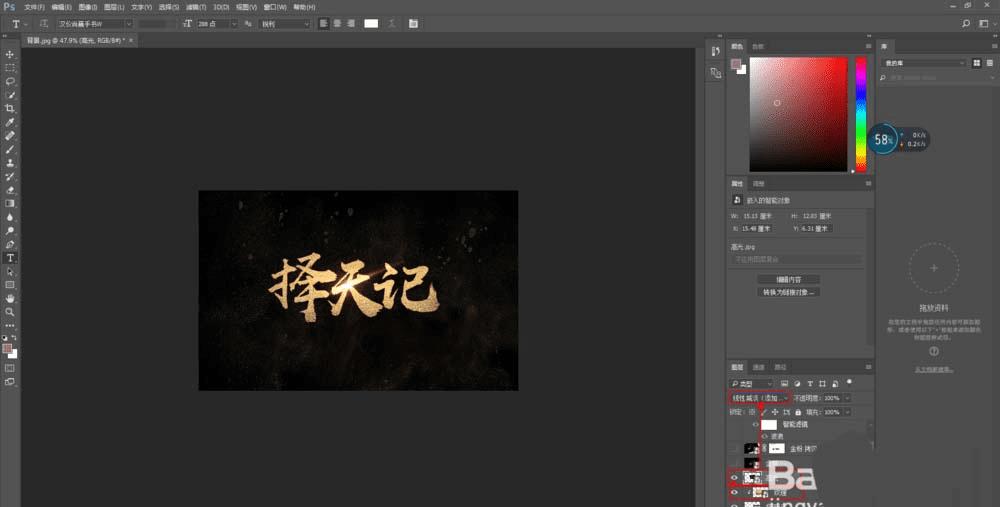Select the Horizontal Type tool
This screenshot has width=1000, height=507.
point(10,257)
